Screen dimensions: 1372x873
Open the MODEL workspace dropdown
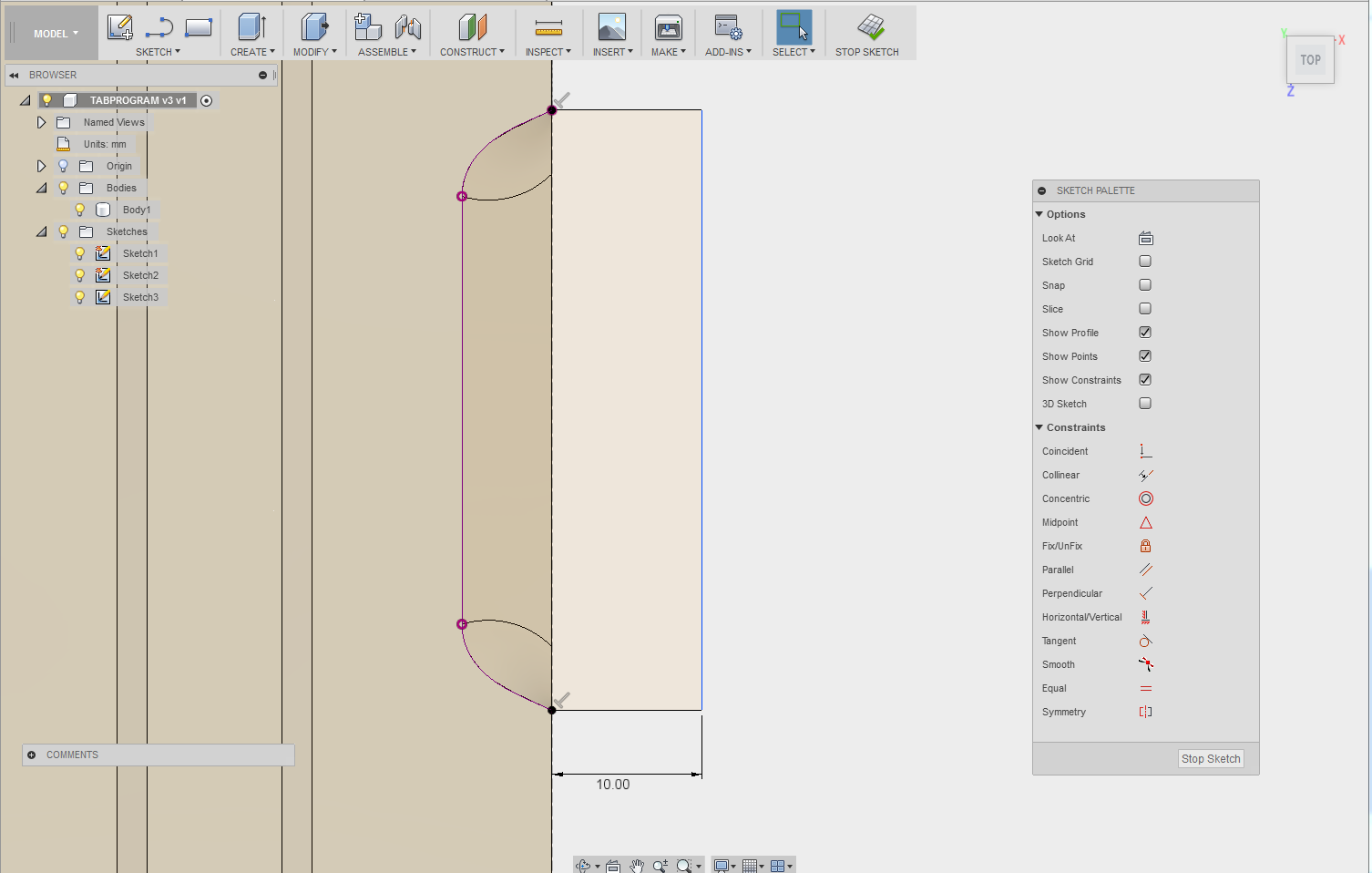(x=56, y=34)
